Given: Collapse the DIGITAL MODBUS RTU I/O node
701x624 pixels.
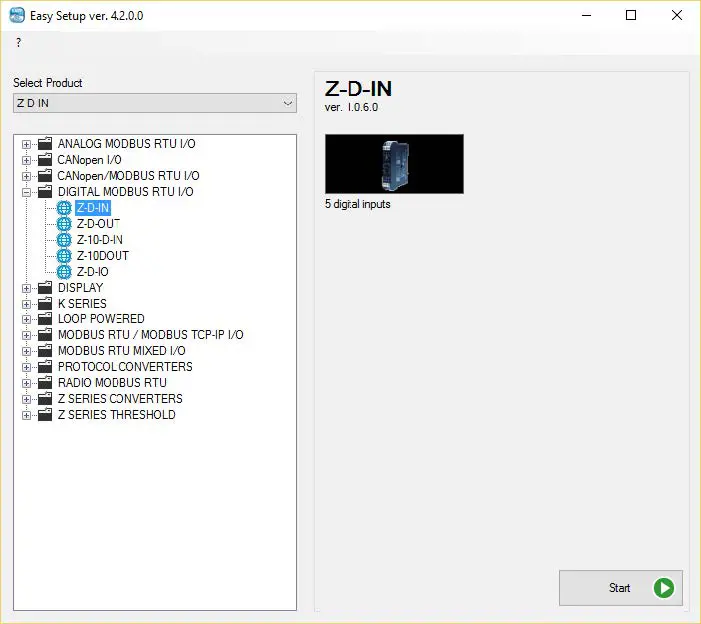Looking at the screenshot, I should [x=26, y=193].
